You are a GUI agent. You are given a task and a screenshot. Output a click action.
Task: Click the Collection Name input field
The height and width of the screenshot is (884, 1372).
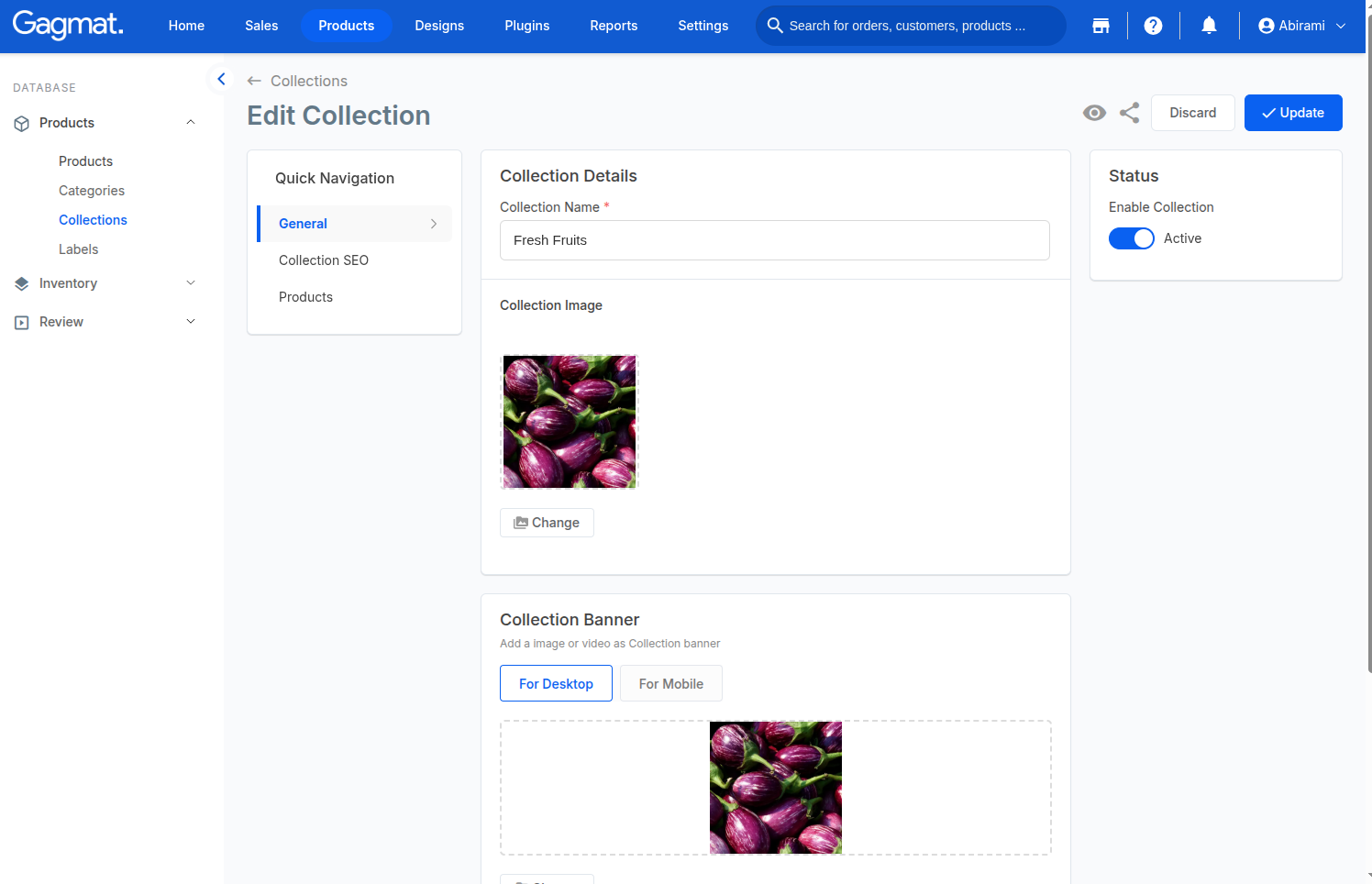click(x=775, y=240)
